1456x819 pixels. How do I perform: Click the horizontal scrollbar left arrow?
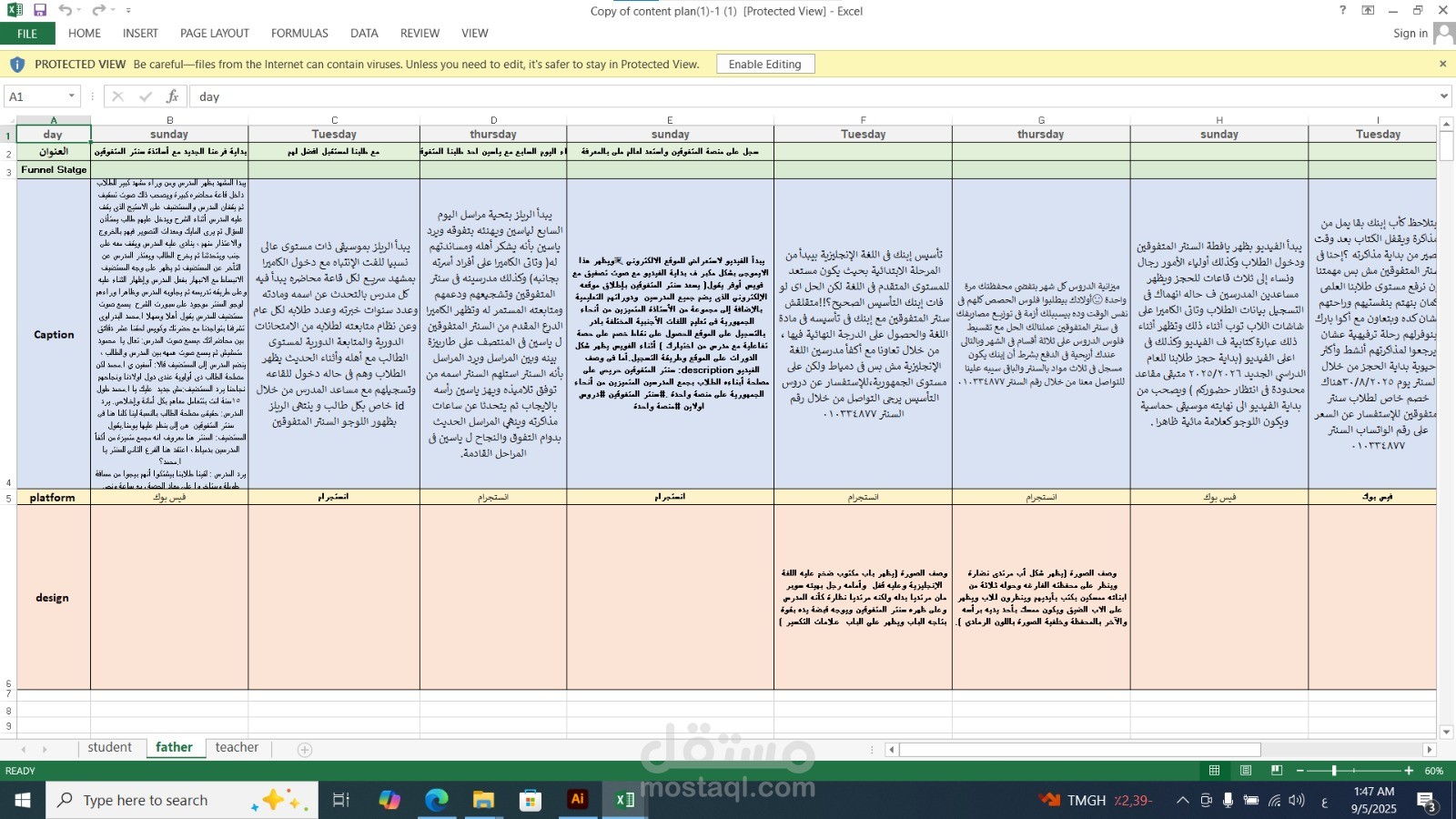pyautogui.click(x=892, y=750)
